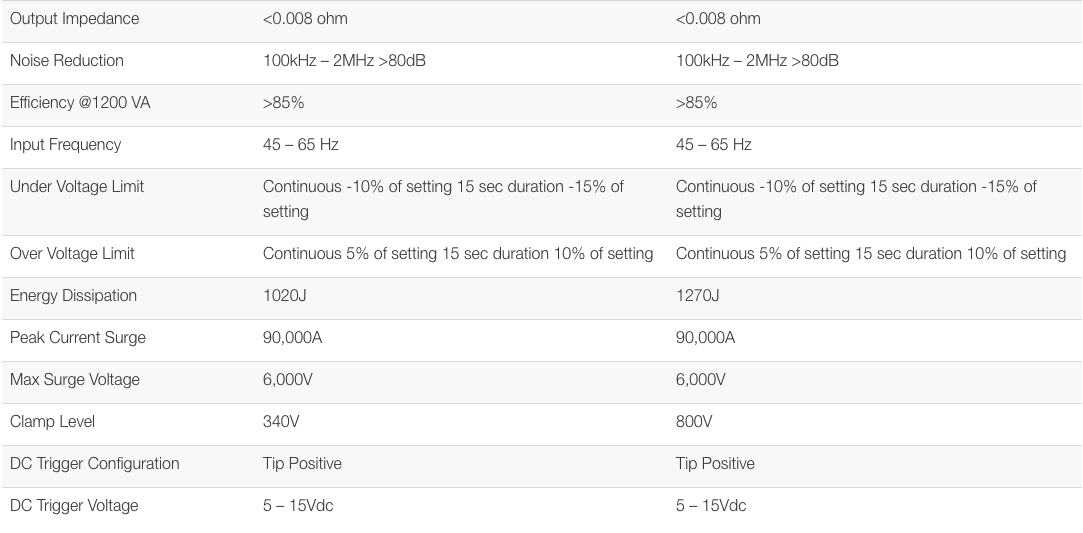Select the 1270J energy dissipation value

point(697,296)
